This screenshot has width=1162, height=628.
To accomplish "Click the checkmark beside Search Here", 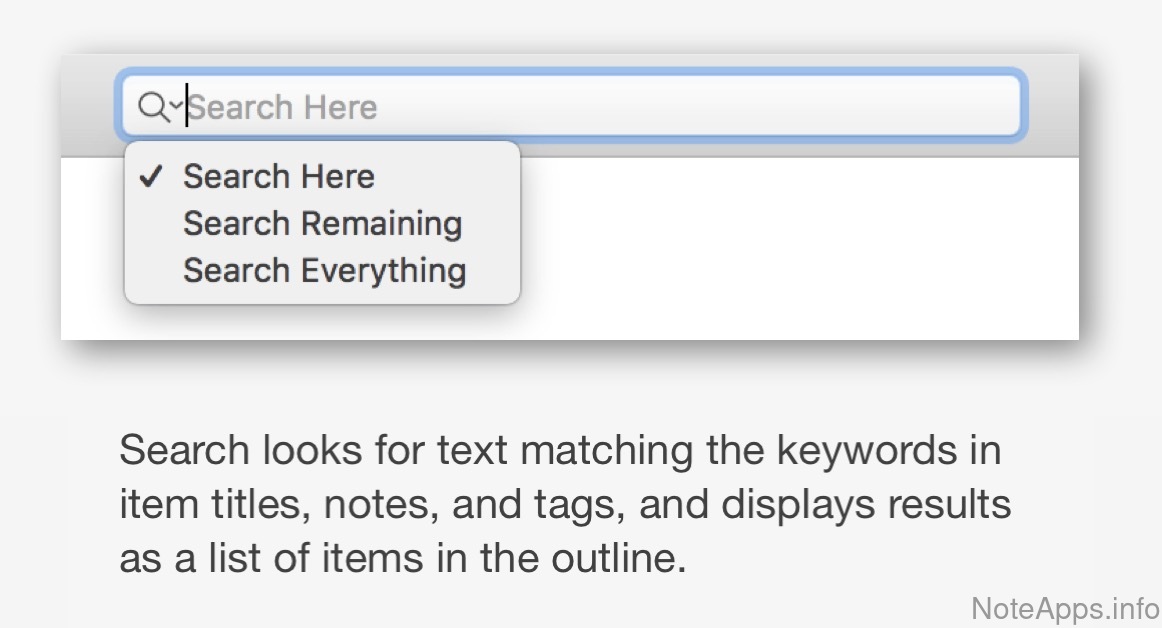I will (x=150, y=177).
